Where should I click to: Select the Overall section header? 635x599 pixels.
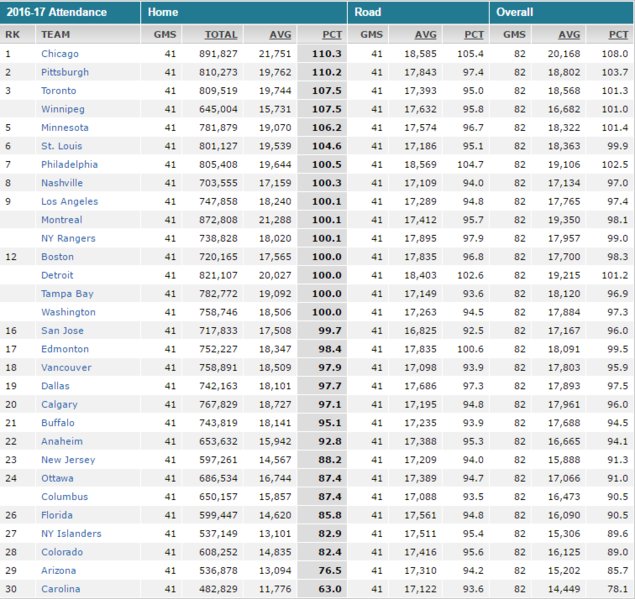coord(515,12)
